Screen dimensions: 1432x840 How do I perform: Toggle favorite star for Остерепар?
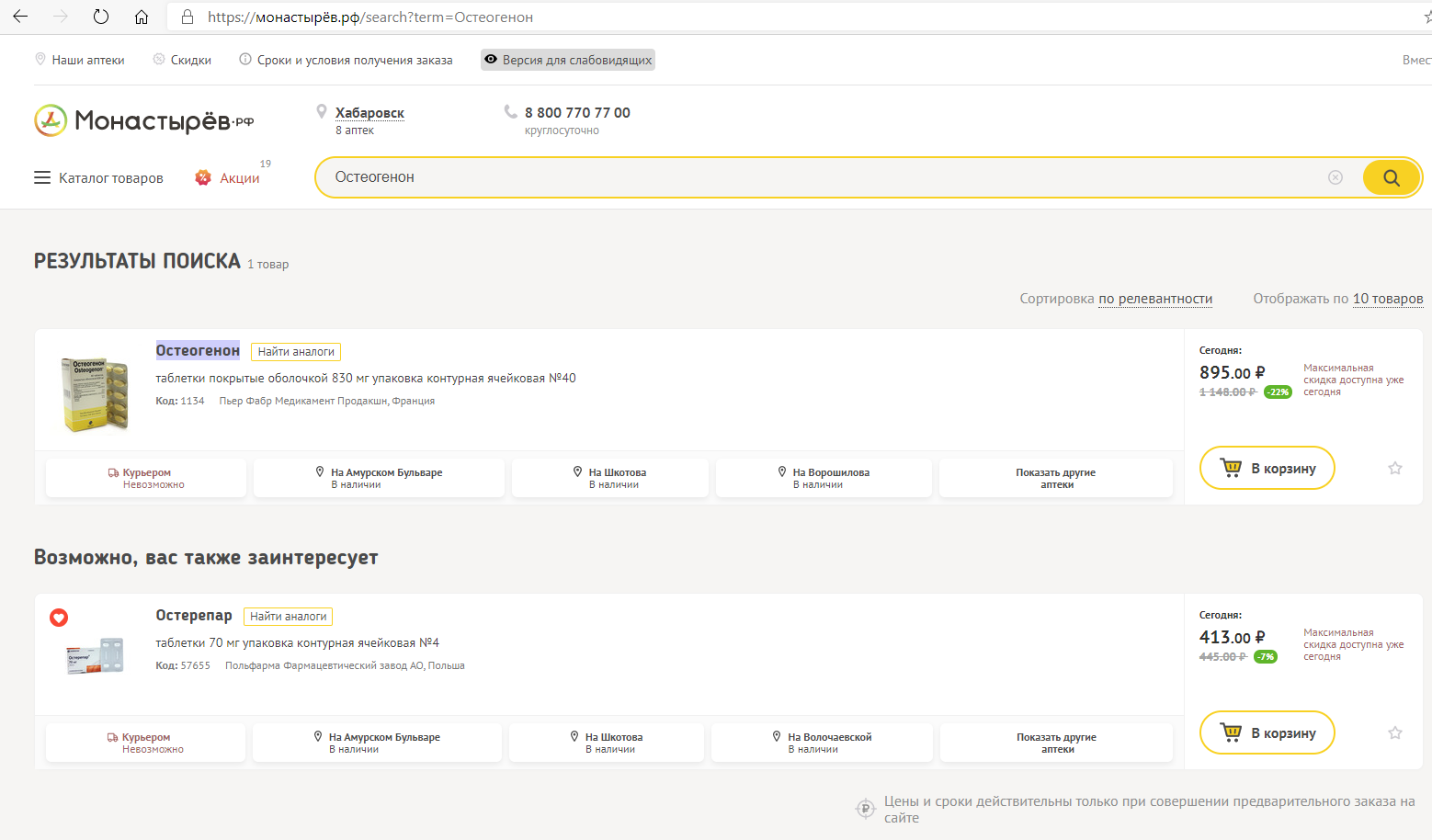click(1394, 733)
